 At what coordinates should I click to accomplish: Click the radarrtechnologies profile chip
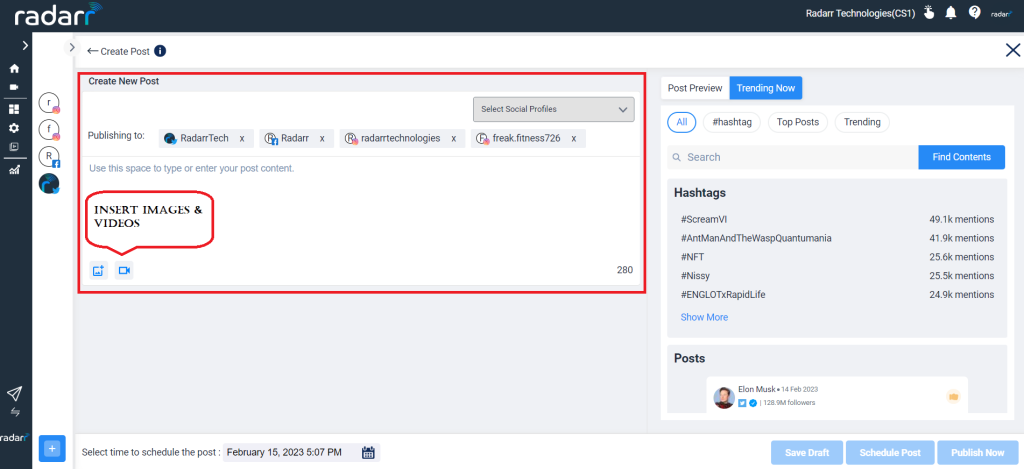pos(402,138)
